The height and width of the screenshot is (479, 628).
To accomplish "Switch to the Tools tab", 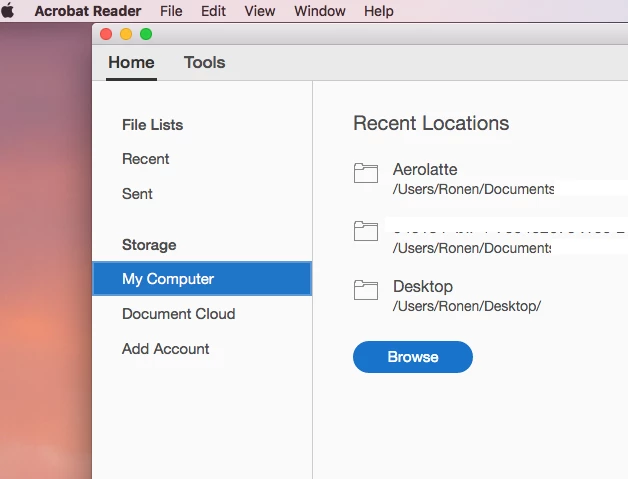I will point(205,62).
